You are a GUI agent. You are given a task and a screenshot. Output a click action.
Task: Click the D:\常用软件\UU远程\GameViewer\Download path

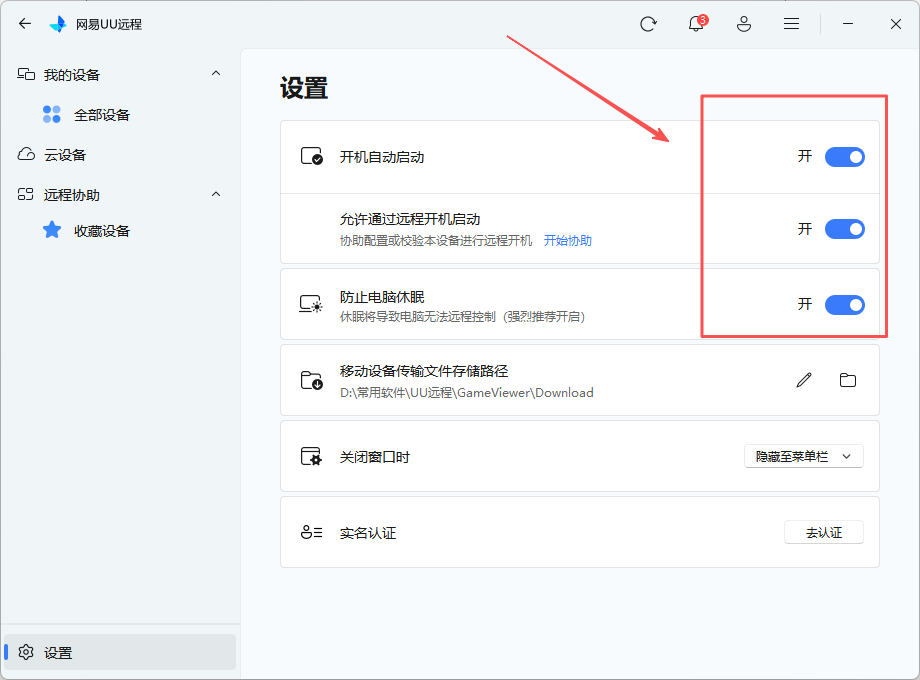click(466, 393)
